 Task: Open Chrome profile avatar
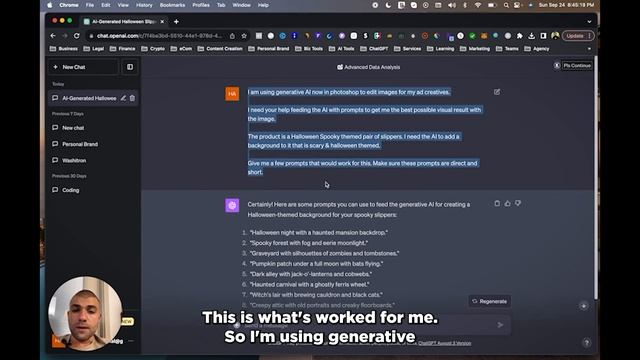point(555,36)
